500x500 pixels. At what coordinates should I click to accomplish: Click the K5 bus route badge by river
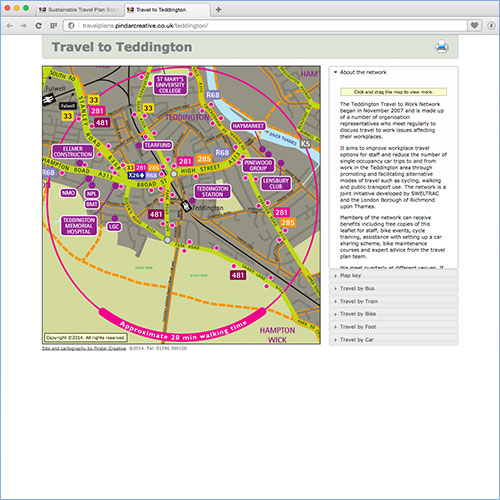point(305,144)
